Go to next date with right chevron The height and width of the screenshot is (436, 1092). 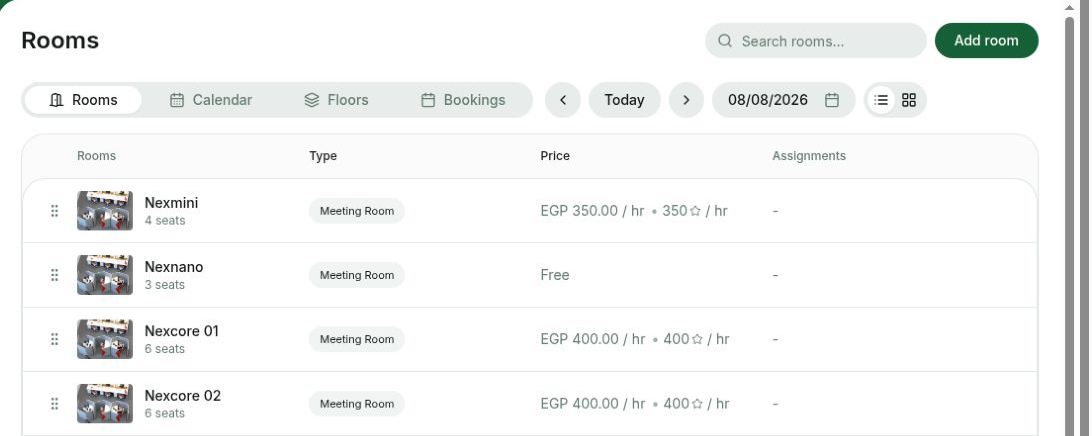(686, 100)
